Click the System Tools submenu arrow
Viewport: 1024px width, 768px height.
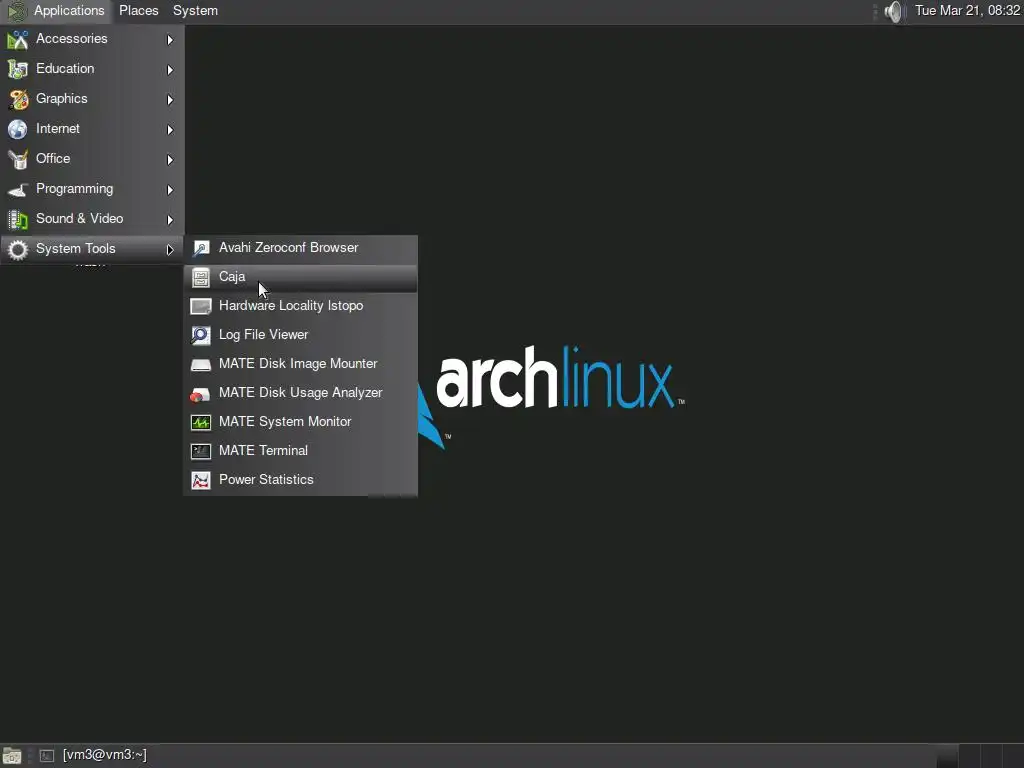[x=170, y=250]
